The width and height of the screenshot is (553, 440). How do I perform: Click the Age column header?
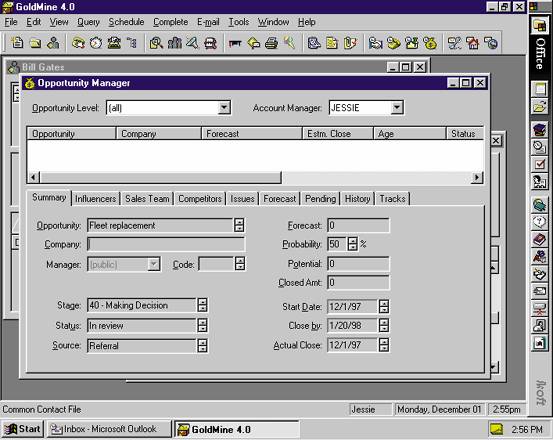pyautogui.click(x=409, y=134)
